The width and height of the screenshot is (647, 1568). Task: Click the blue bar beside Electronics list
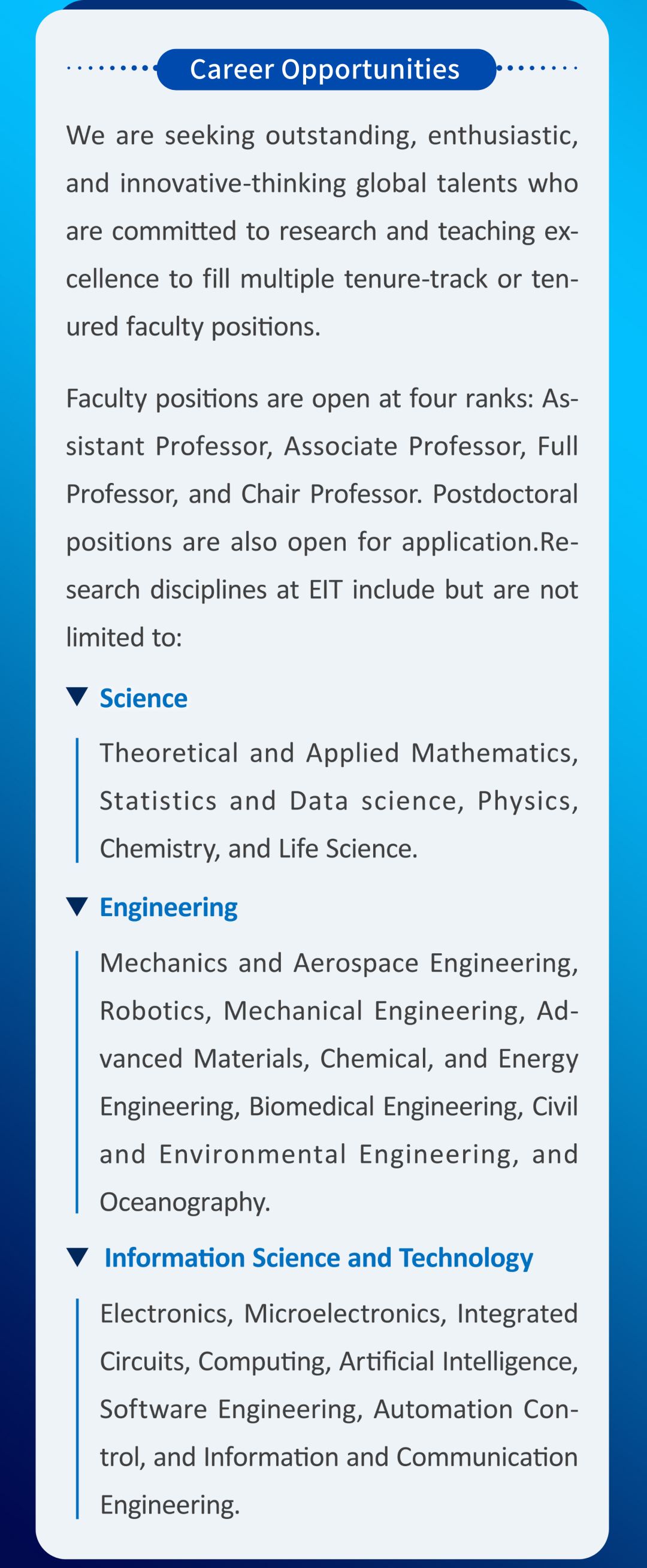[x=77, y=1408]
